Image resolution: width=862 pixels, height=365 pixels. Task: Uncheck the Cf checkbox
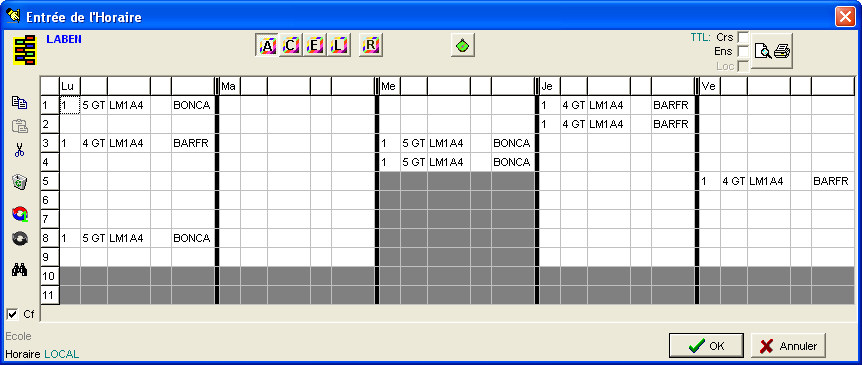(x=12, y=314)
